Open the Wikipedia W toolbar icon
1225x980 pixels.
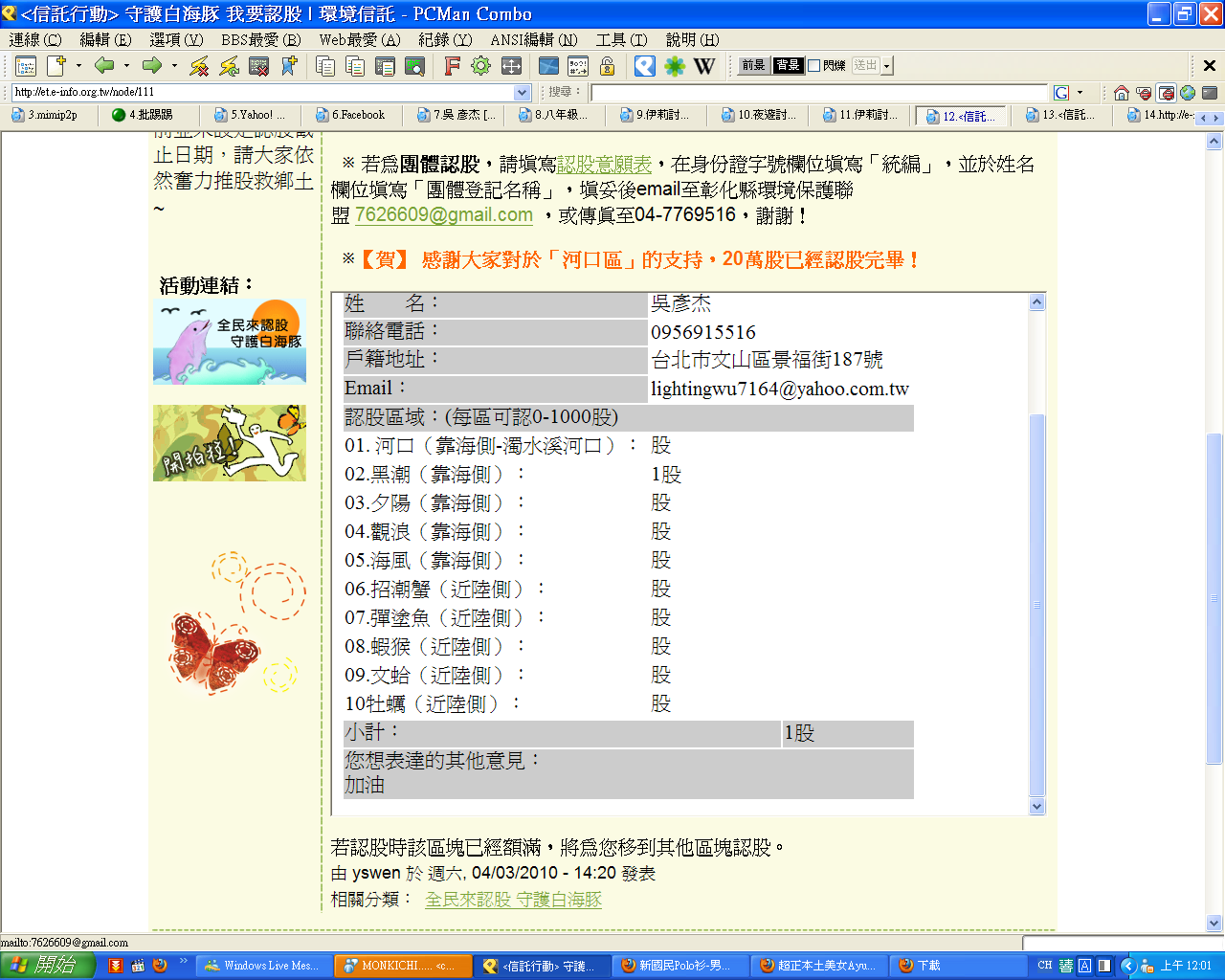tap(704, 65)
